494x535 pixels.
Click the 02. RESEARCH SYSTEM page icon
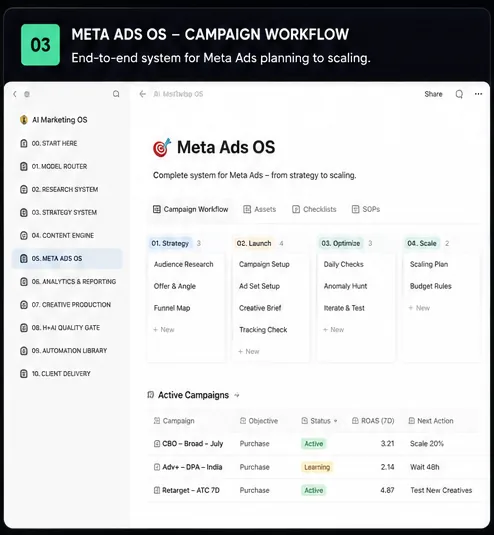pyautogui.click(x=24, y=189)
